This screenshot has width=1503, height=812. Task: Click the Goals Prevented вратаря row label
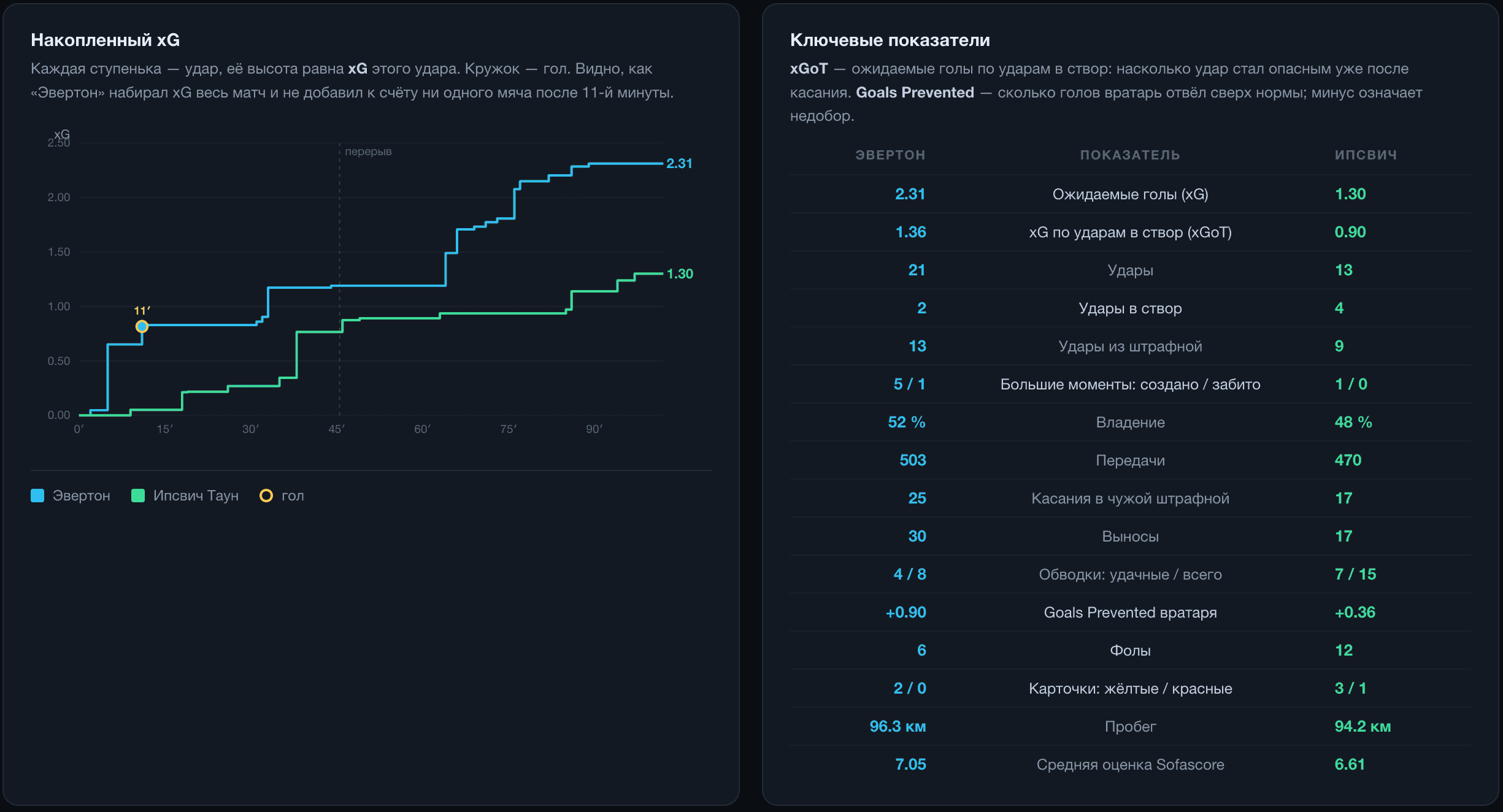click(x=1130, y=613)
